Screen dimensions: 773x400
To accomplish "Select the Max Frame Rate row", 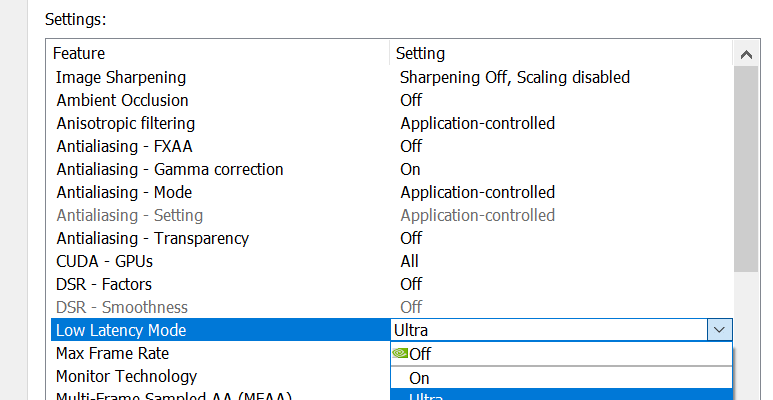I will (113, 353).
